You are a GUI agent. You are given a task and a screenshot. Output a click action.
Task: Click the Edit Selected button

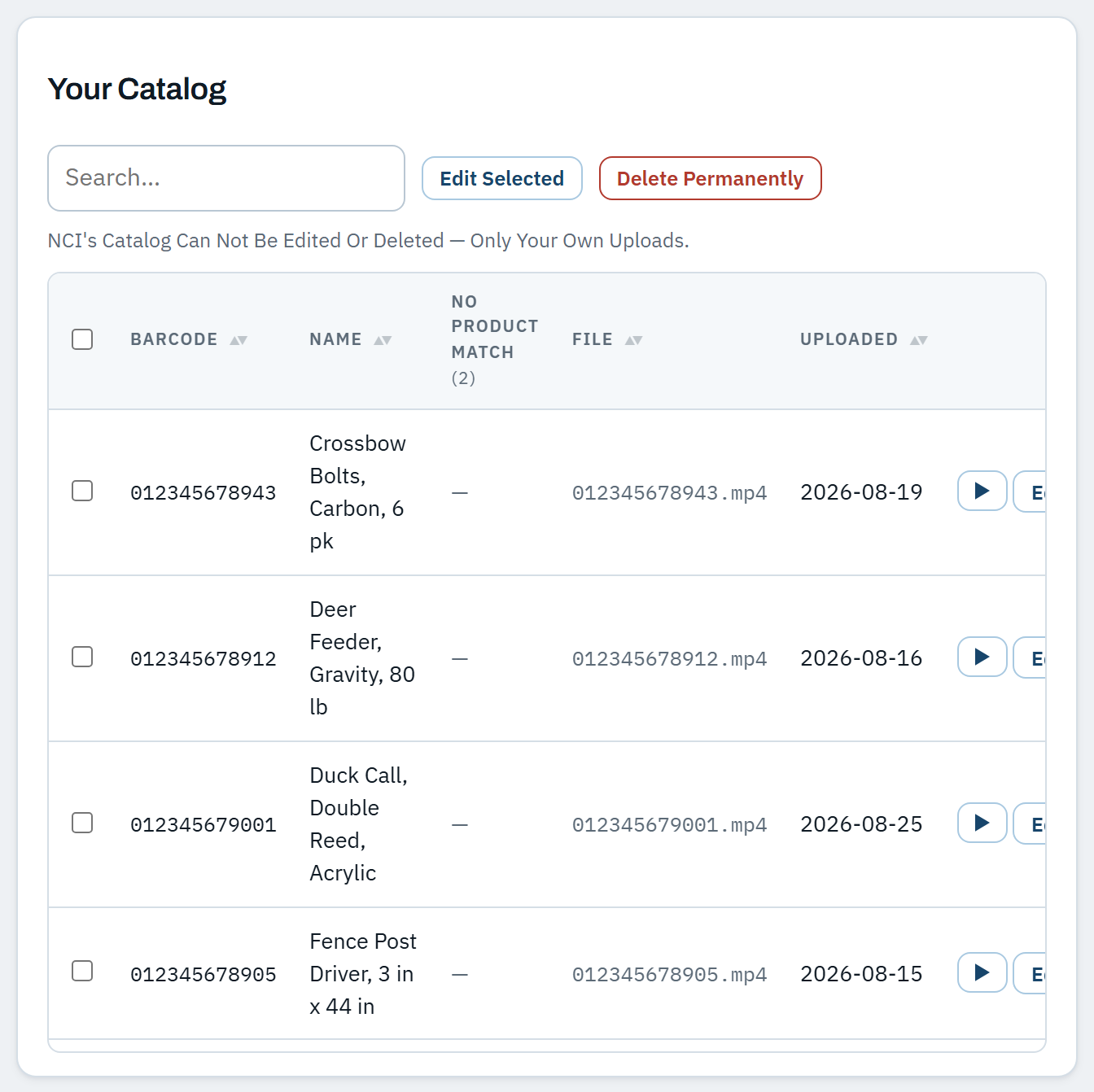click(502, 178)
